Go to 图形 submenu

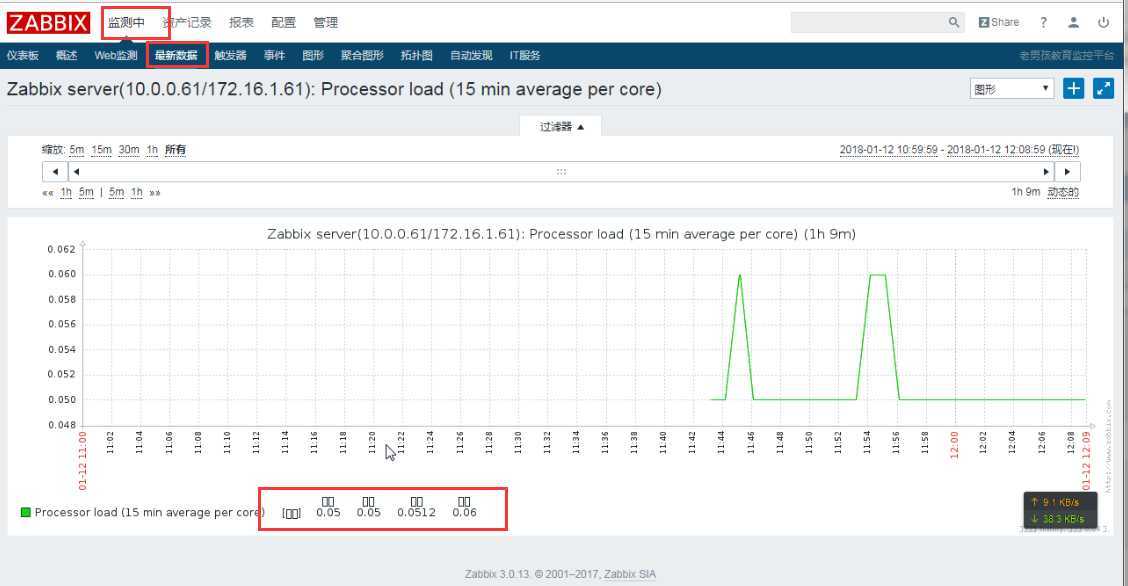[x=313, y=55]
